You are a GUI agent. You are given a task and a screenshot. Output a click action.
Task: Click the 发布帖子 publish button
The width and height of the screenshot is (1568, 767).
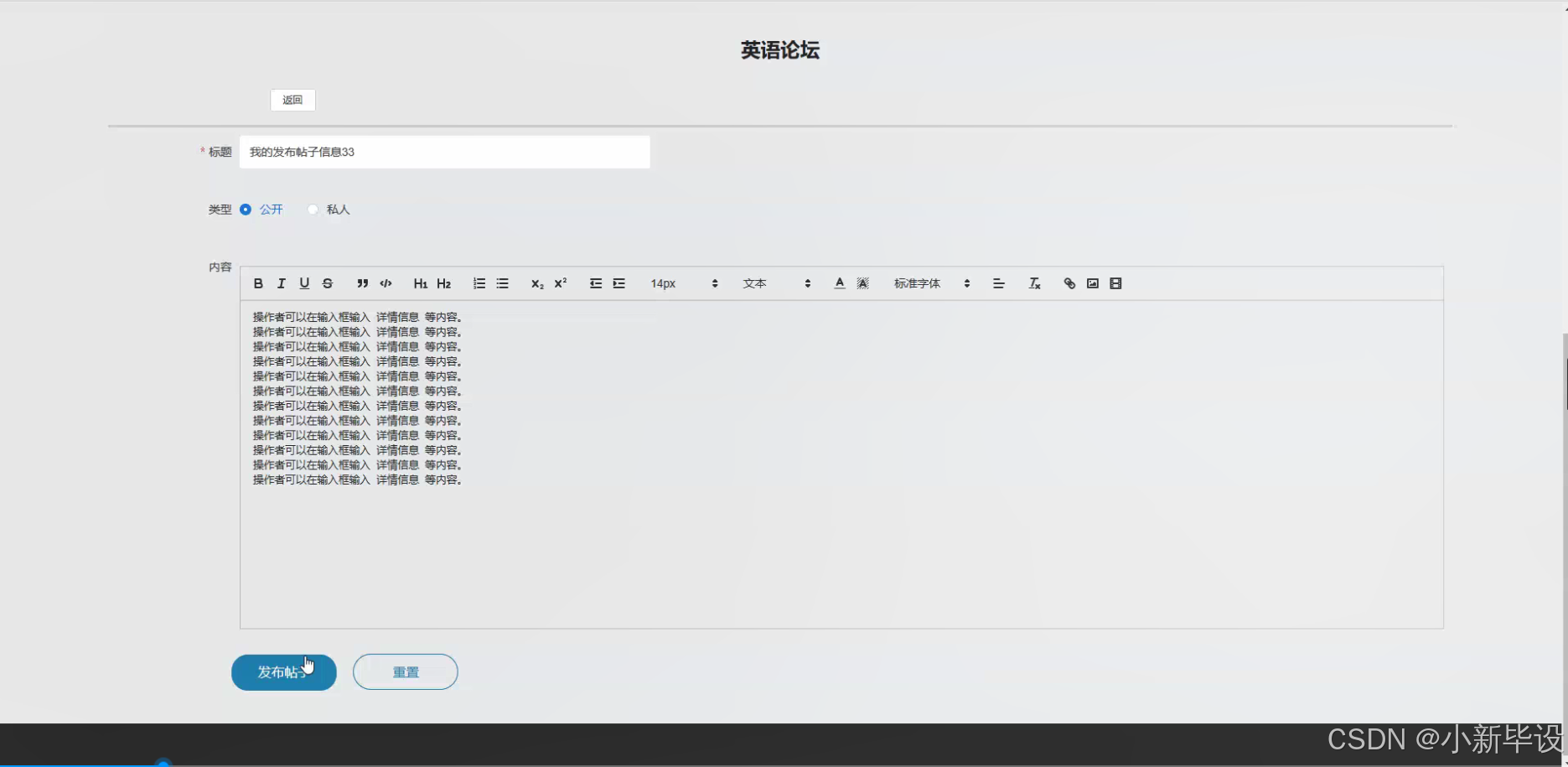click(283, 671)
